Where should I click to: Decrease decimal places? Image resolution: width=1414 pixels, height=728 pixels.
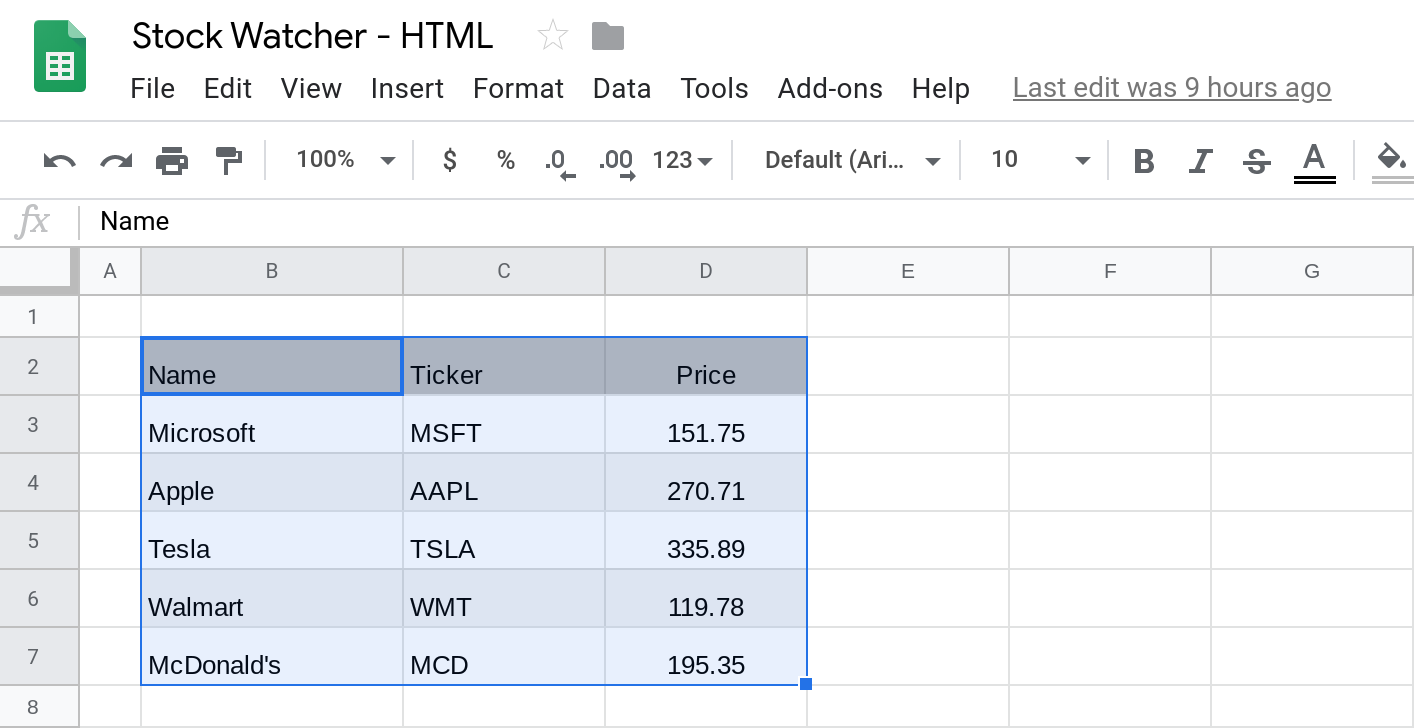pyautogui.click(x=560, y=162)
